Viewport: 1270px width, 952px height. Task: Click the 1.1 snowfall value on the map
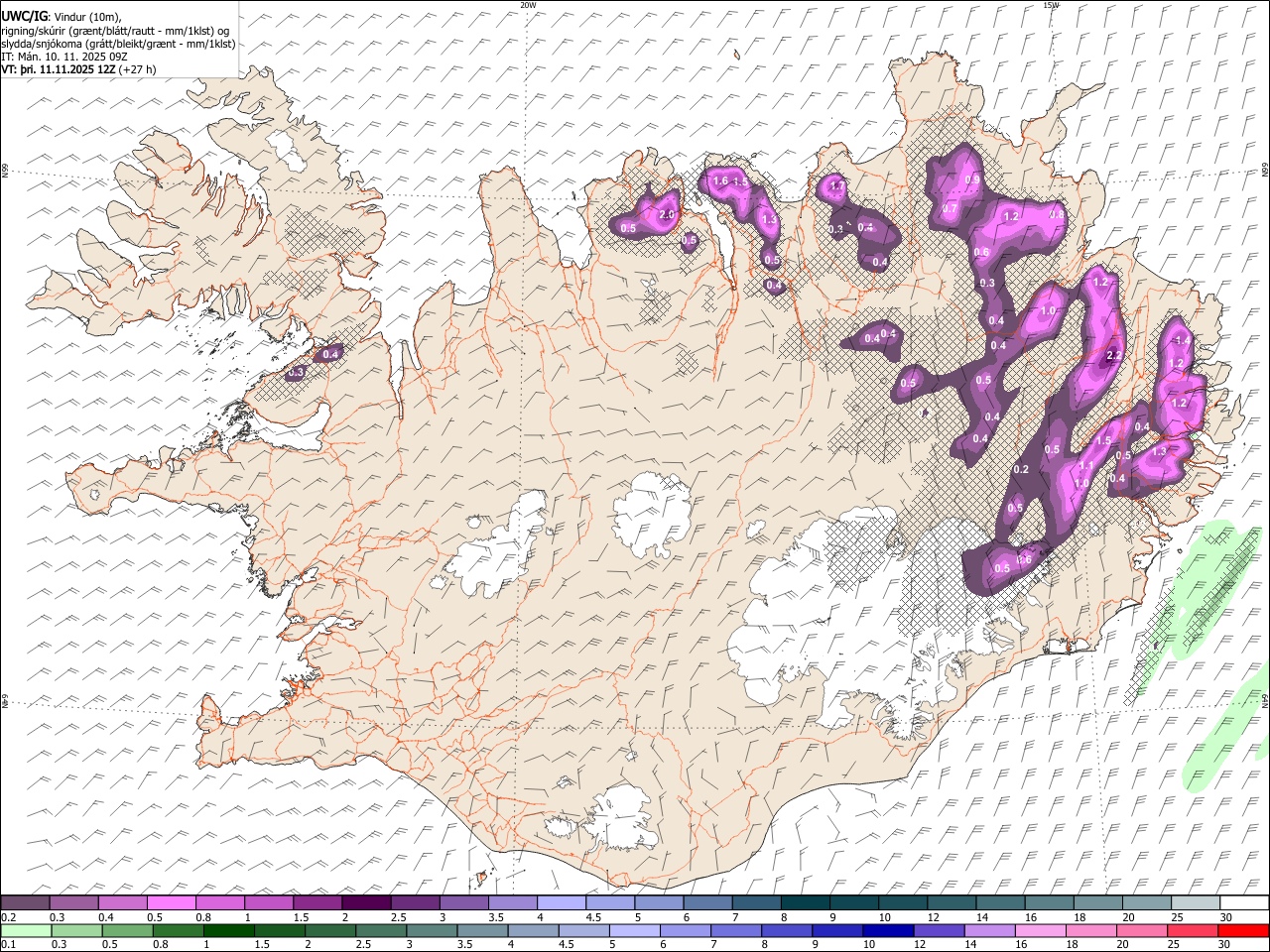pos(1085,466)
